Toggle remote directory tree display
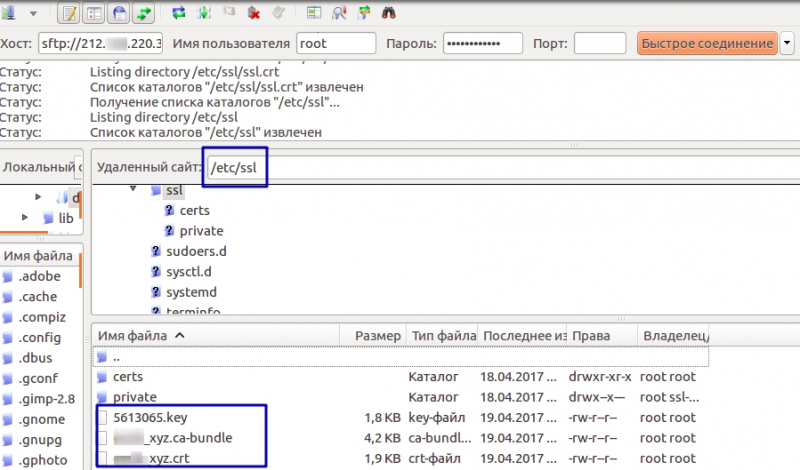The height and width of the screenshot is (470, 800). pos(119,14)
